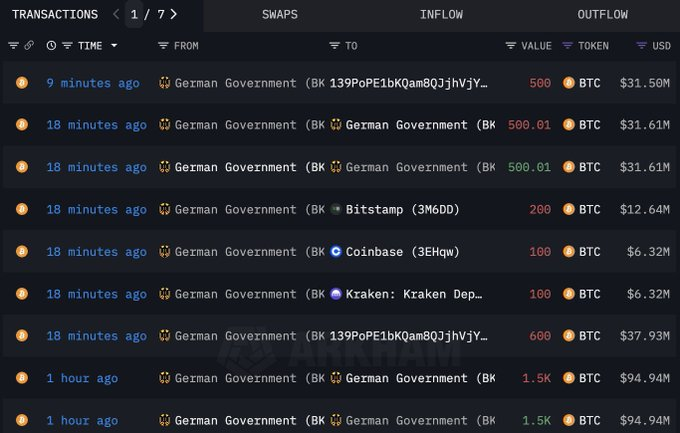Toggle USD column filter
This screenshot has height=433, width=680.
[641, 46]
